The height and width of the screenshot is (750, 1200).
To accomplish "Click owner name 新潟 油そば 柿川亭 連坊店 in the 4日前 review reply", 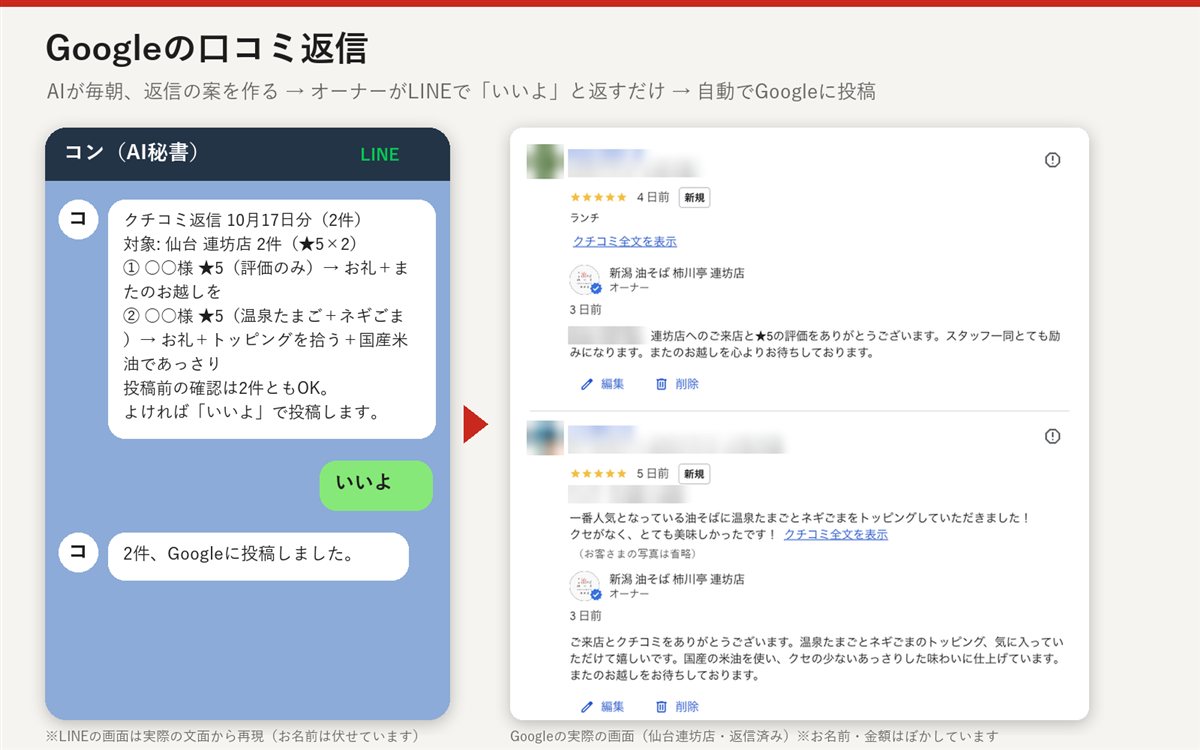I will [676, 273].
